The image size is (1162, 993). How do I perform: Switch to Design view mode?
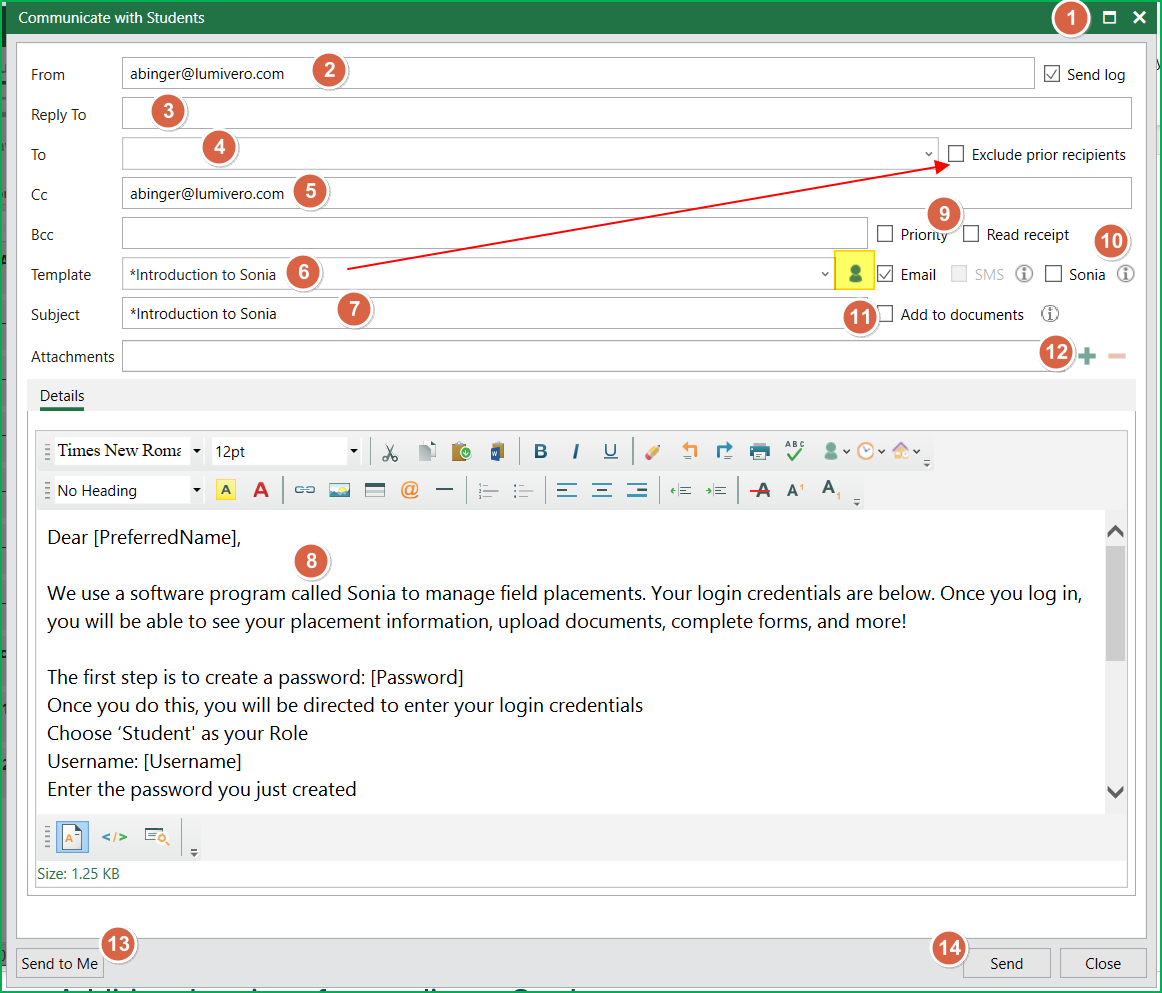(x=72, y=837)
